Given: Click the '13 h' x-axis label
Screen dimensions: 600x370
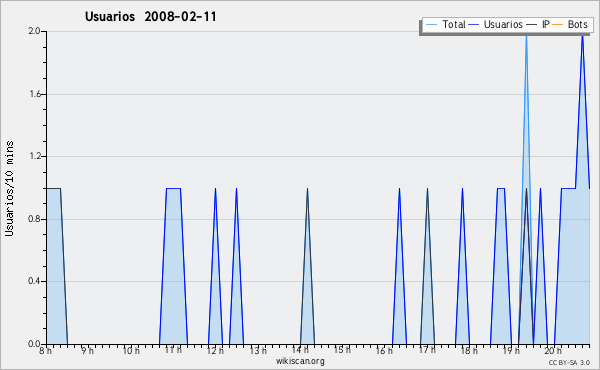Looking at the screenshot, I should point(258,350).
